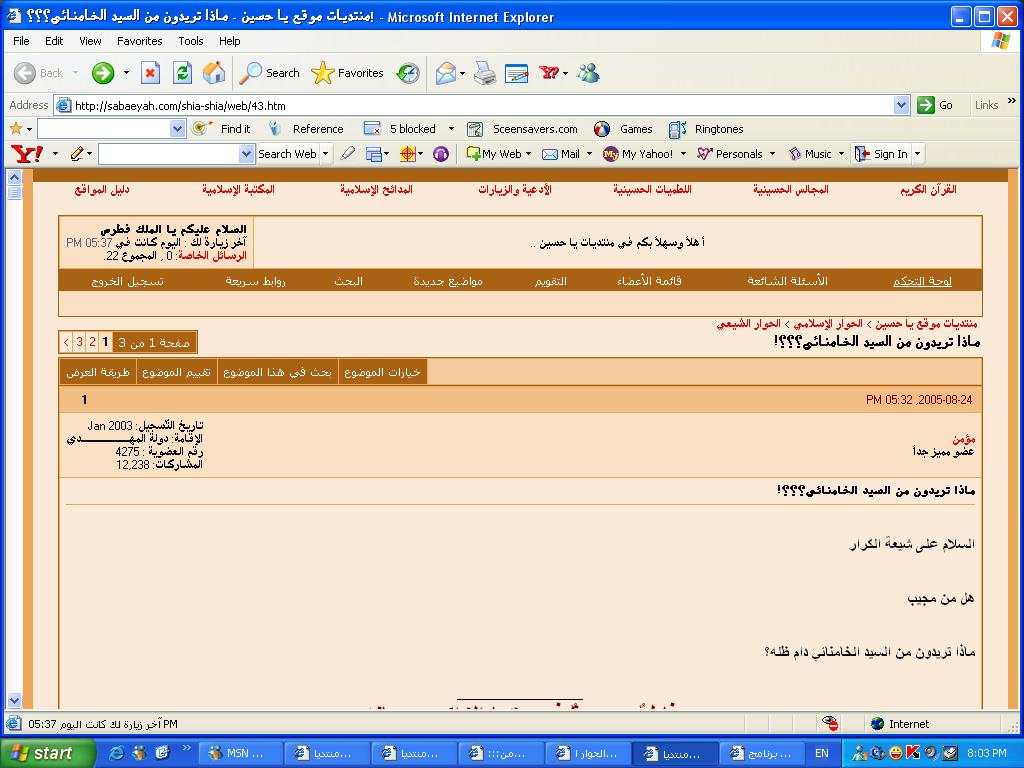Click the Yahoo toolbar search input field
Image resolution: width=1024 pixels, height=768 pixels.
(x=169, y=154)
